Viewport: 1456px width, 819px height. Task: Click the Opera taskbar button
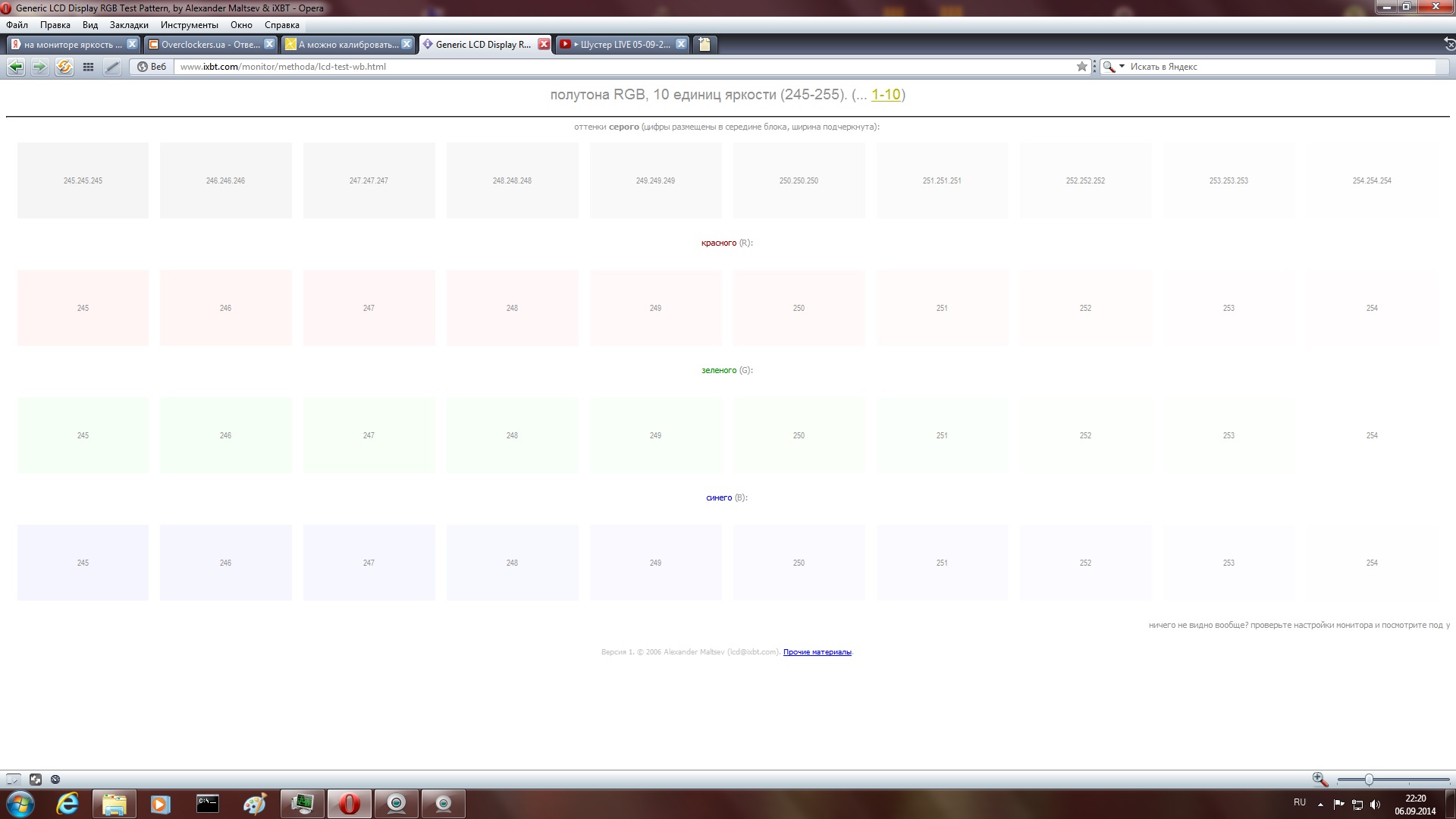pos(349,804)
